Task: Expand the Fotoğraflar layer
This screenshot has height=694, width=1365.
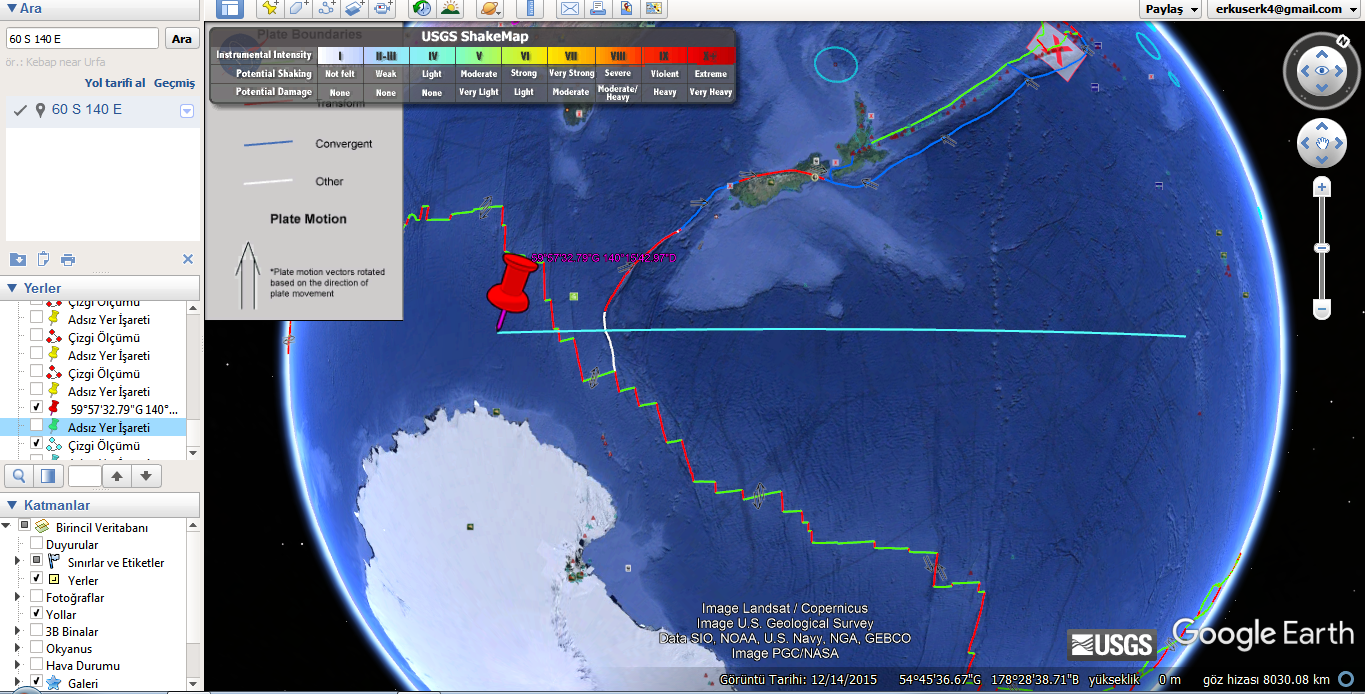Action: [x=17, y=597]
